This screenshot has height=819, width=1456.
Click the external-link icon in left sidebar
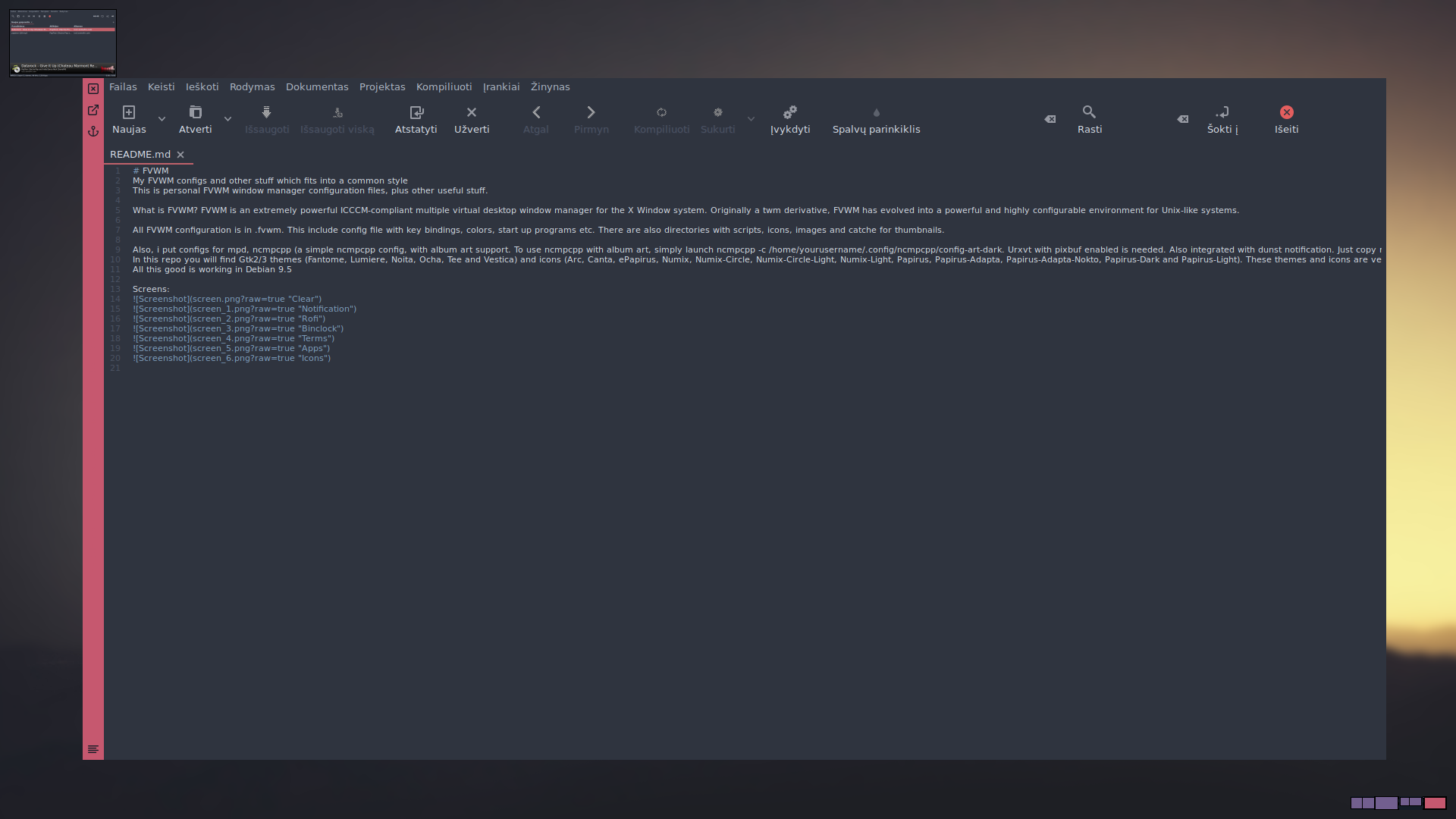pyautogui.click(x=93, y=110)
